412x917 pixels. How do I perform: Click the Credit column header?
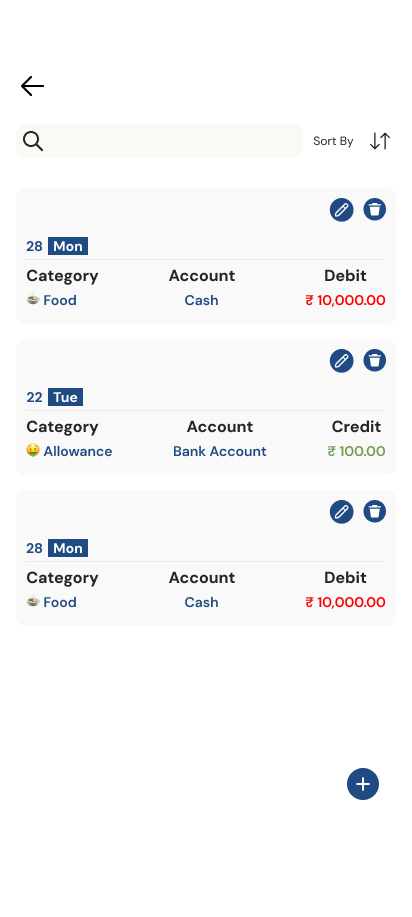pos(356,426)
